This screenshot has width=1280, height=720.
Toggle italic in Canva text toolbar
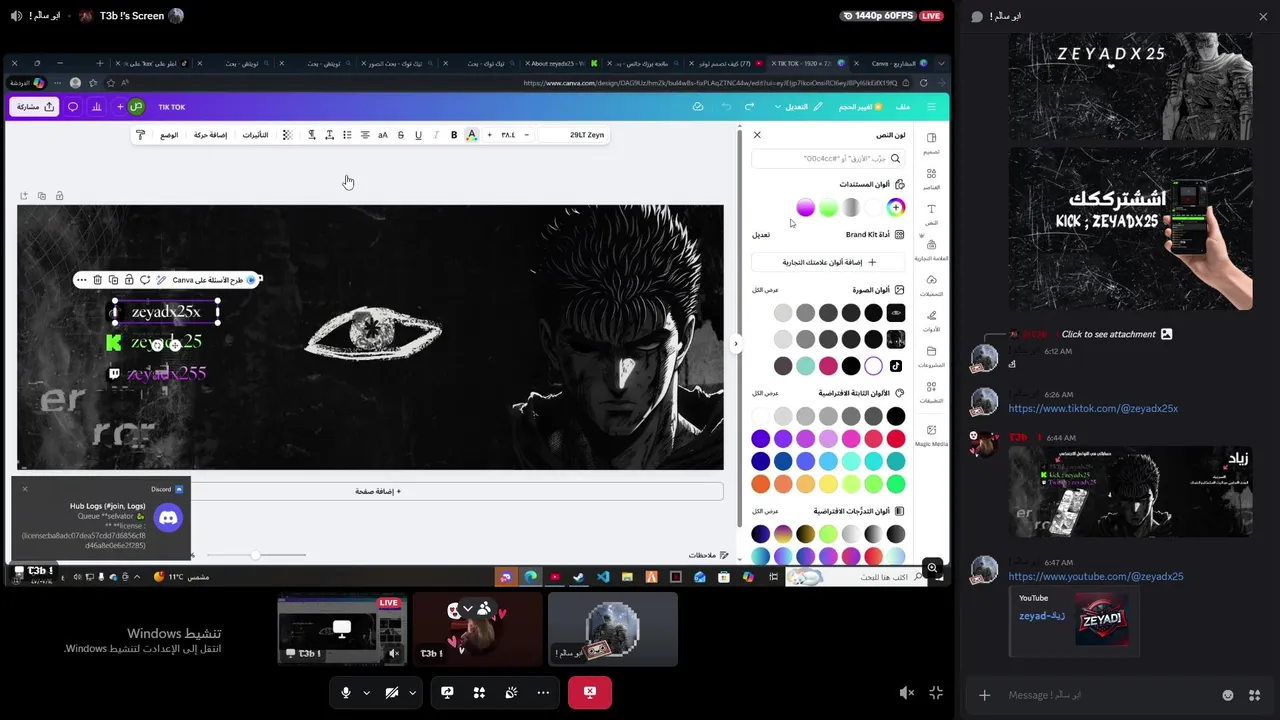click(436, 135)
